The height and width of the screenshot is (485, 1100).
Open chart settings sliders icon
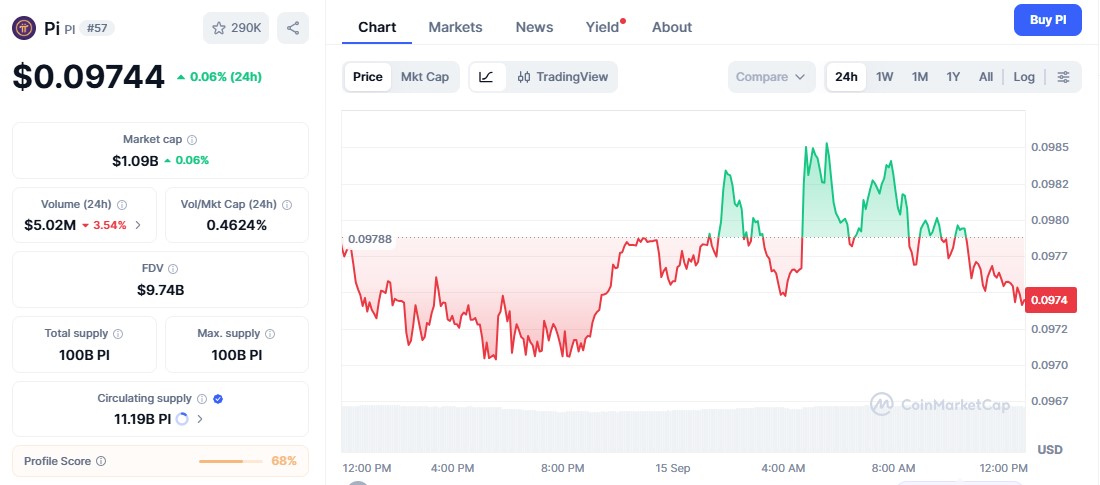(x=1064, y=77)
